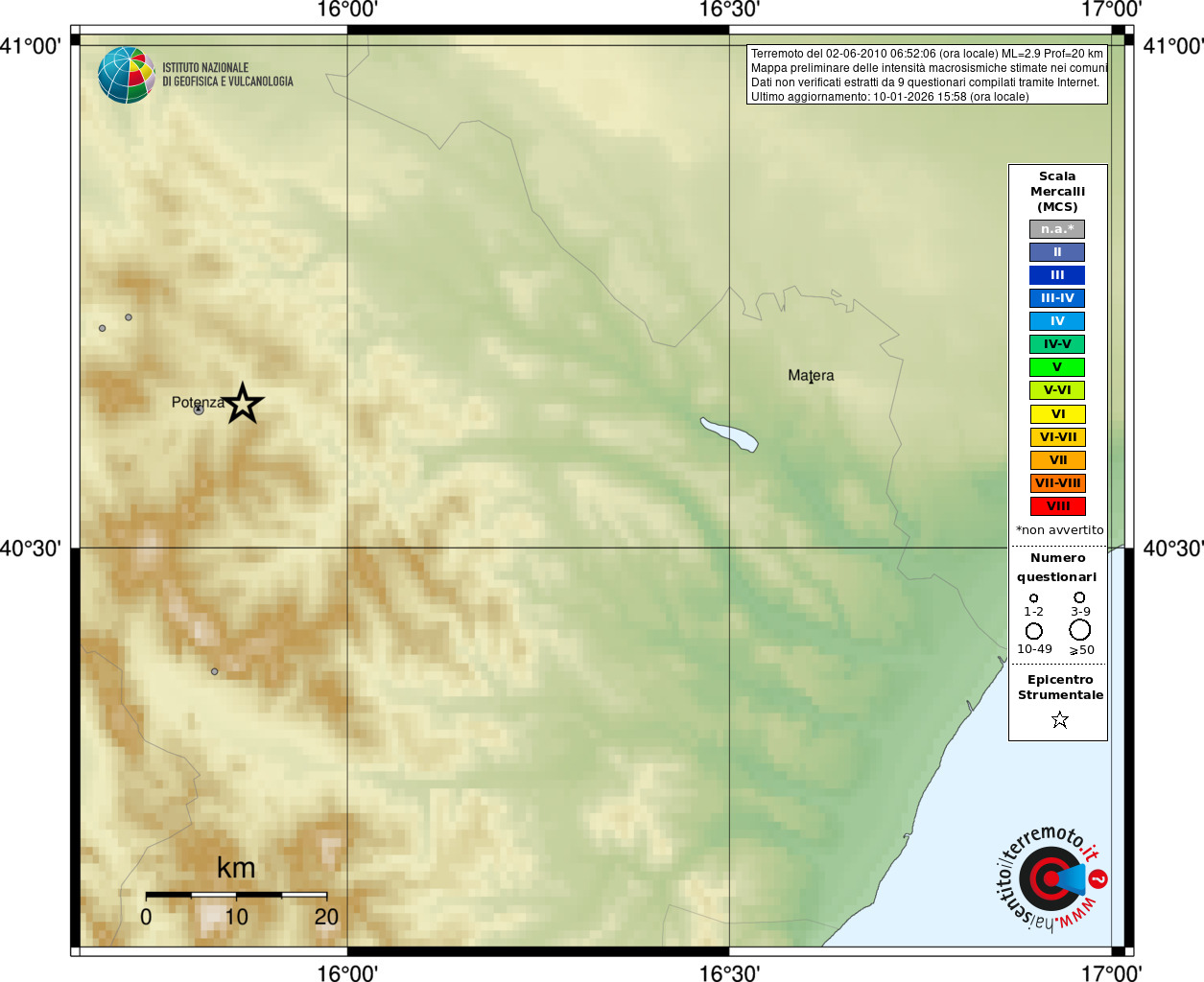The image size is (1204, 982).
Task: Click the km scale bar
Action: 236,895
